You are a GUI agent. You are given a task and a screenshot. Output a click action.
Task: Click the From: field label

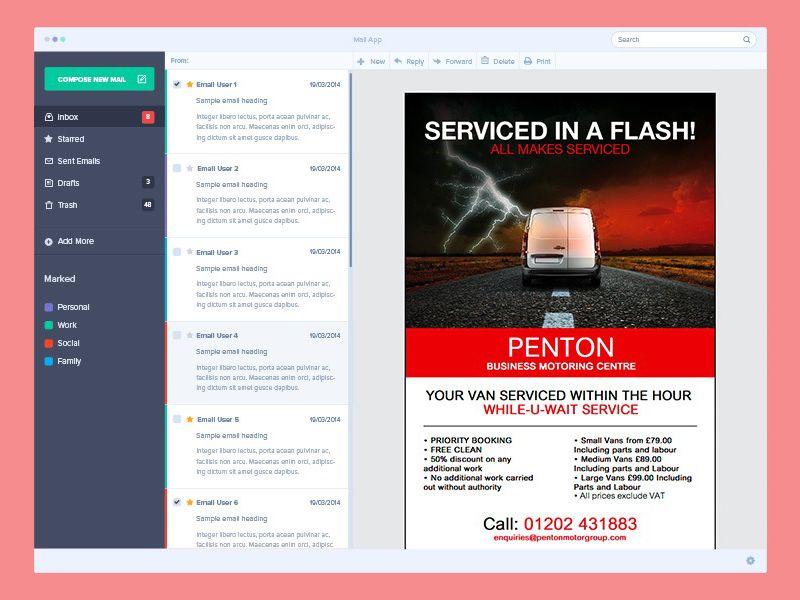coord(180,60)
